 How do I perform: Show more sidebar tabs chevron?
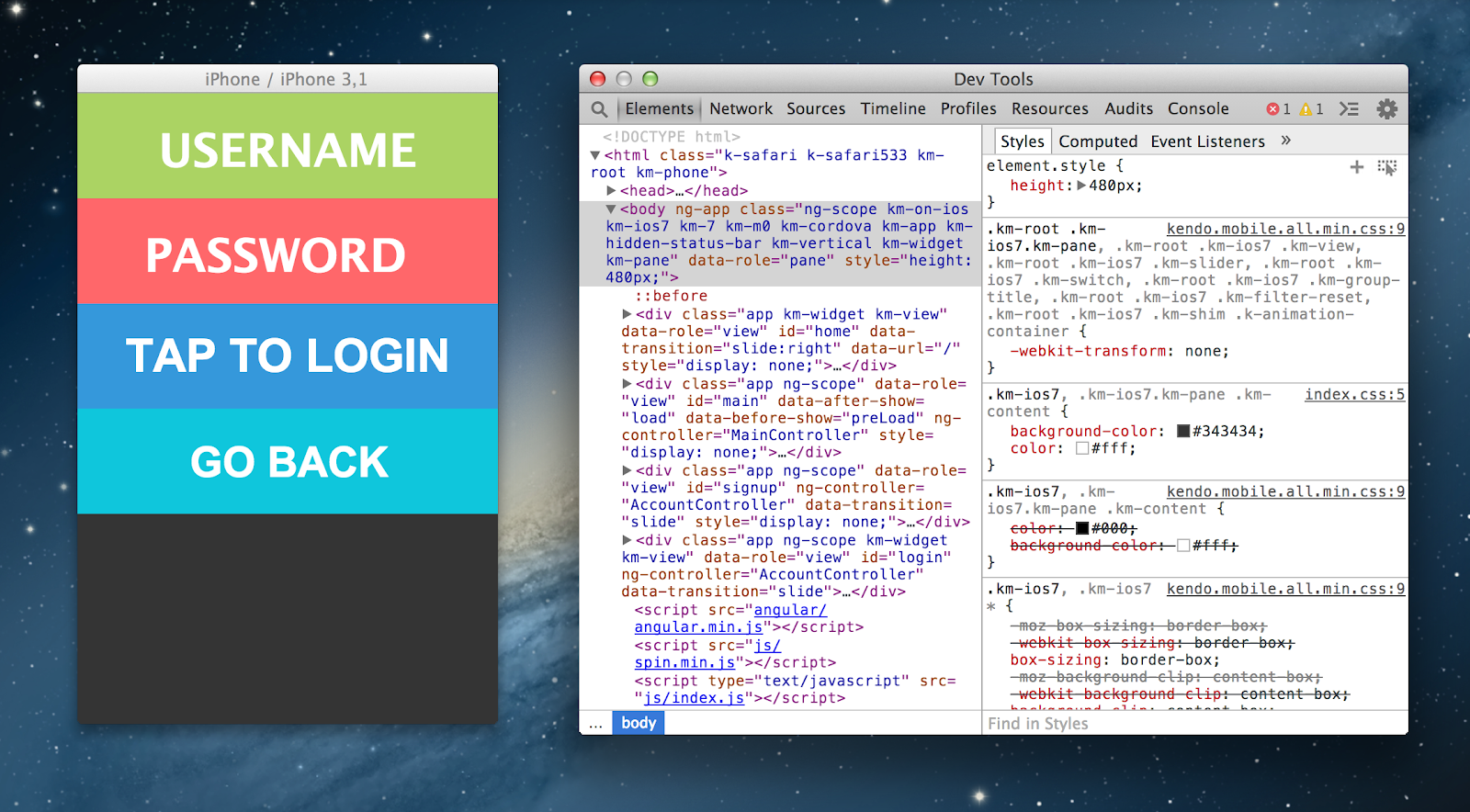(1285, 141)
